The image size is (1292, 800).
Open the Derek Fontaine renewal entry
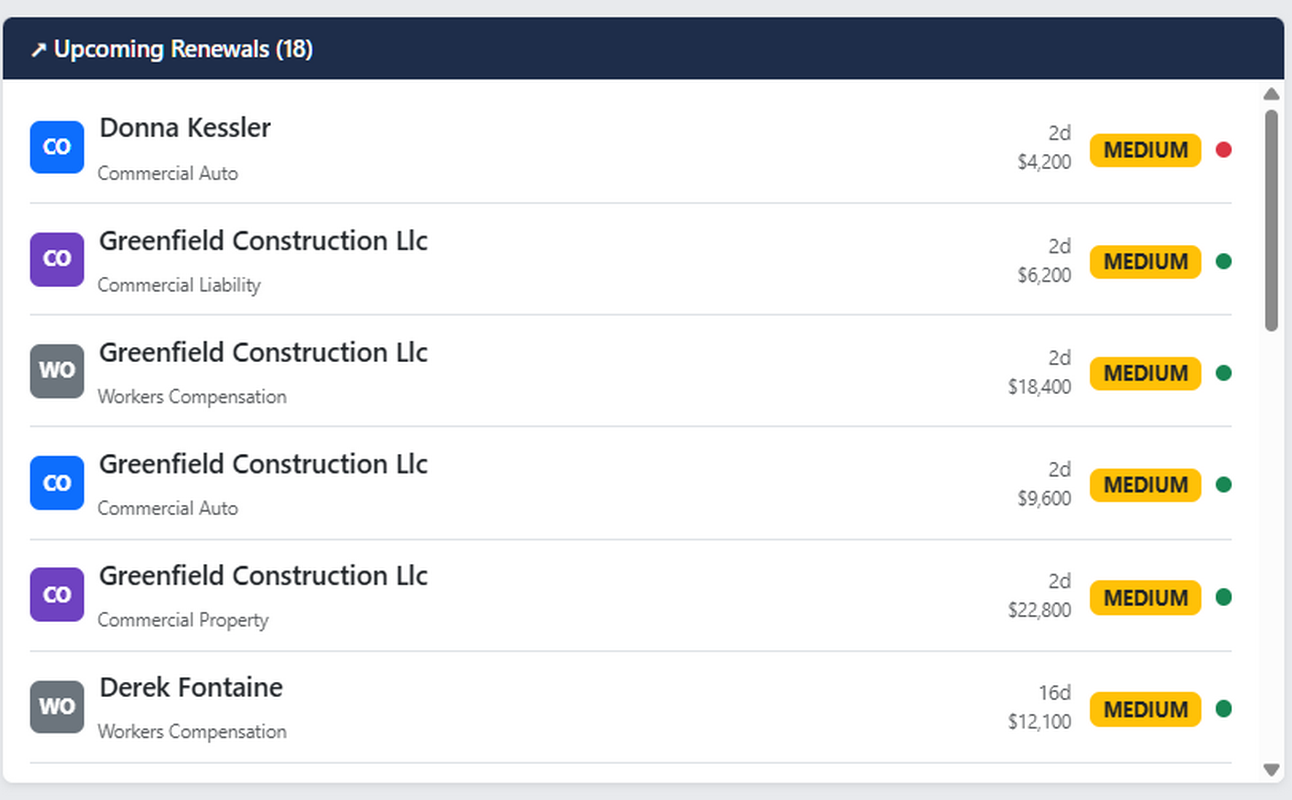[191, 688]
